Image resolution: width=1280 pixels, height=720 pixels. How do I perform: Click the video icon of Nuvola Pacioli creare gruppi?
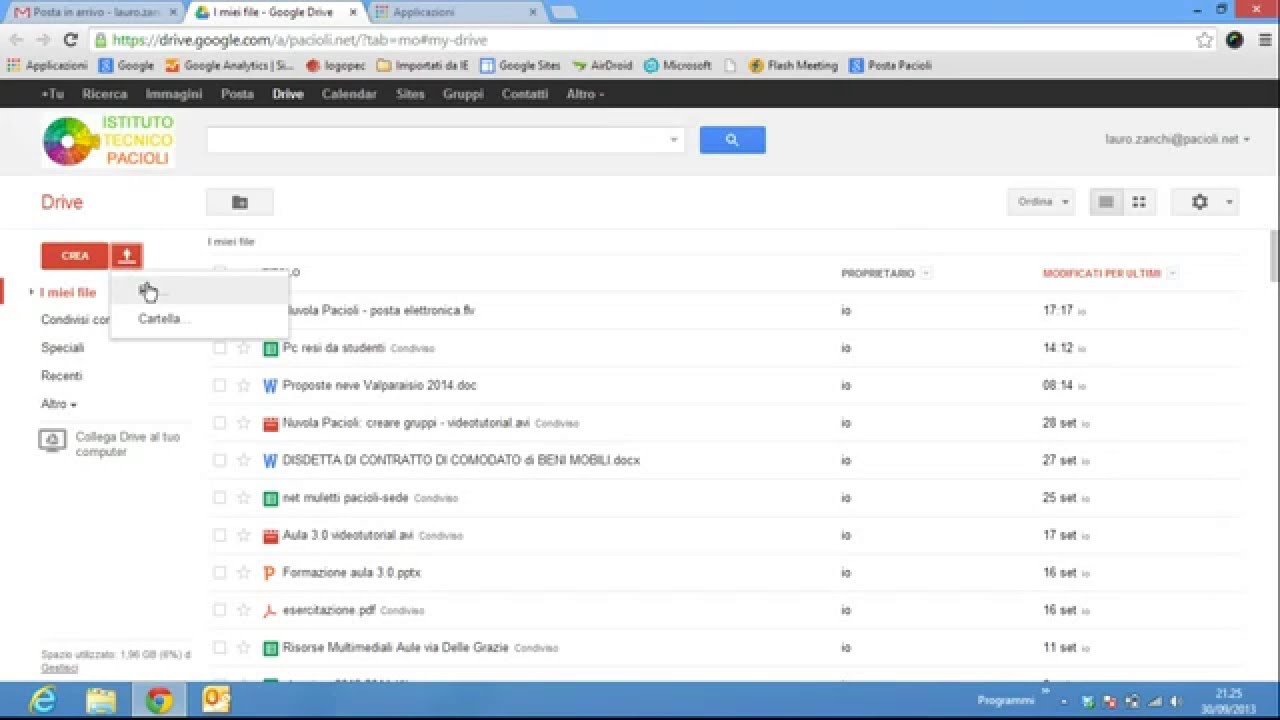click(270, 423)
